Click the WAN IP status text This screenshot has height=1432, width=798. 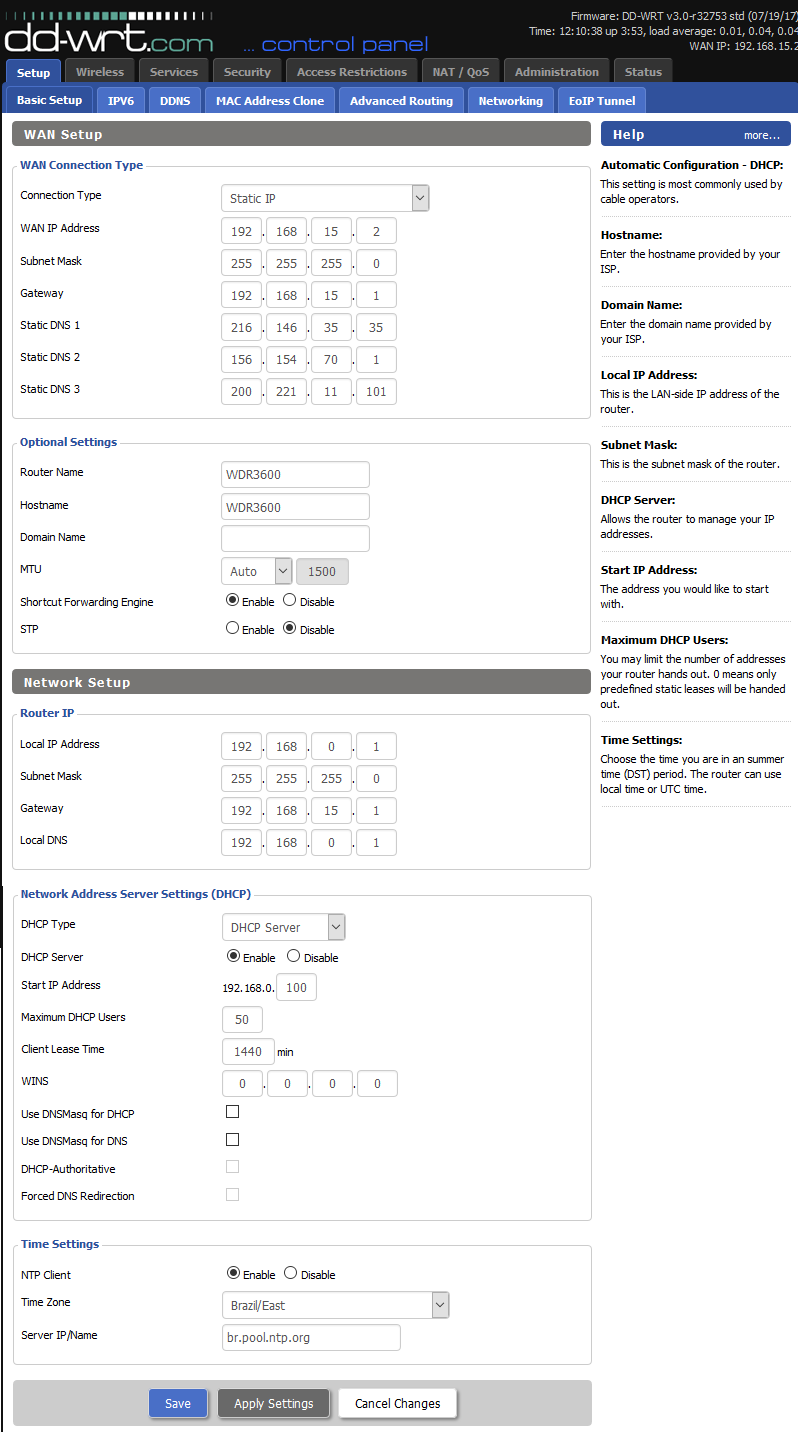pyautogui.click(x=744, y=46)
